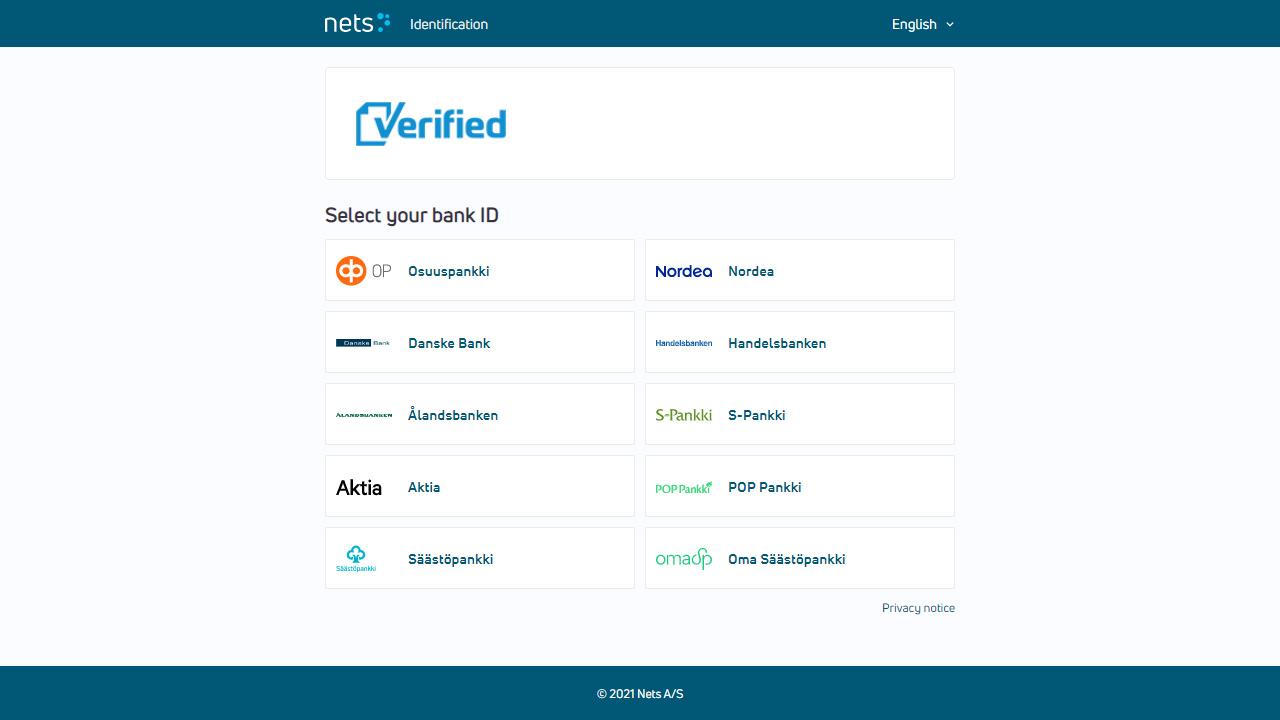Pick Handelsbanken bank ID label
This screenshot has width=1280, height=720.
coord(777,343)
